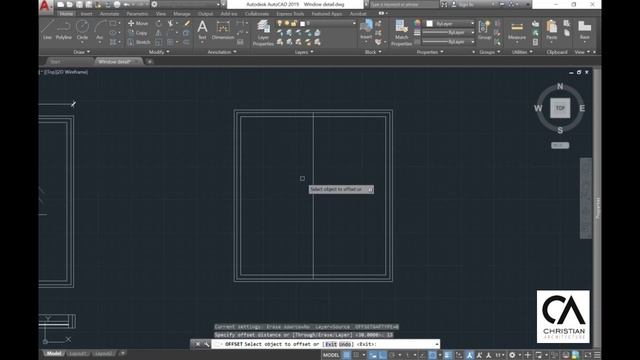The image size is (640, 360).
Task: Click the Match Properties tool
Action: point(401,33)
